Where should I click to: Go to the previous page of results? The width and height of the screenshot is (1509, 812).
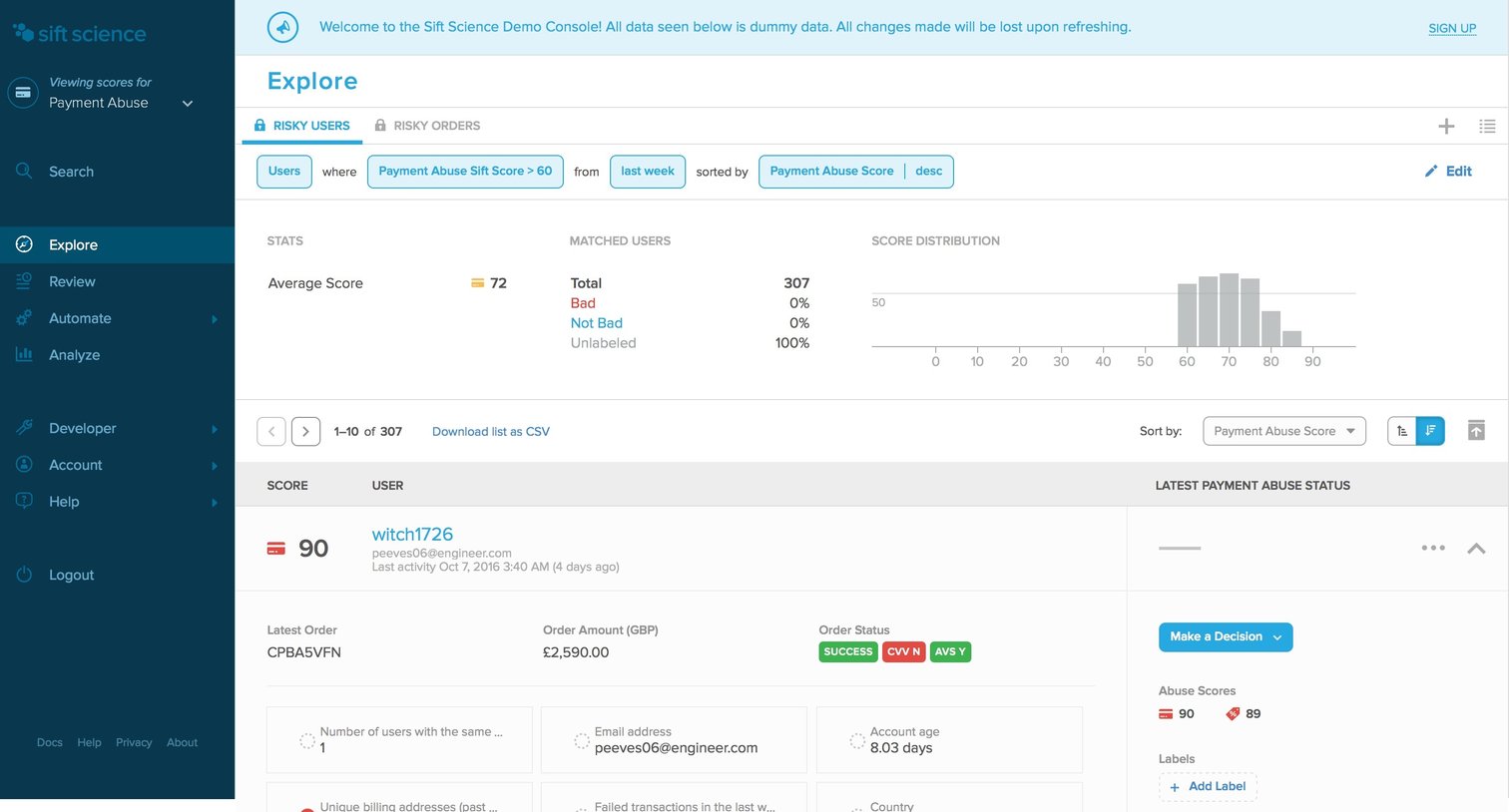click(x=271, y=431)
